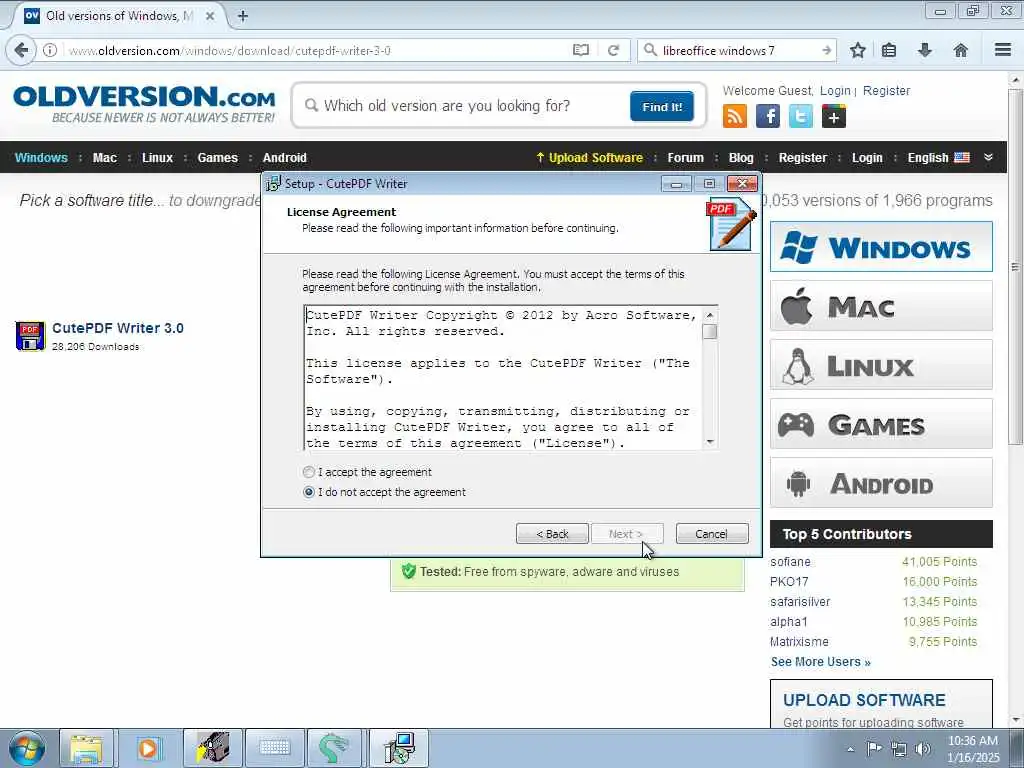Open site information icon in address bar
The height and width of the screenshot is (768, 1024).
50,50
